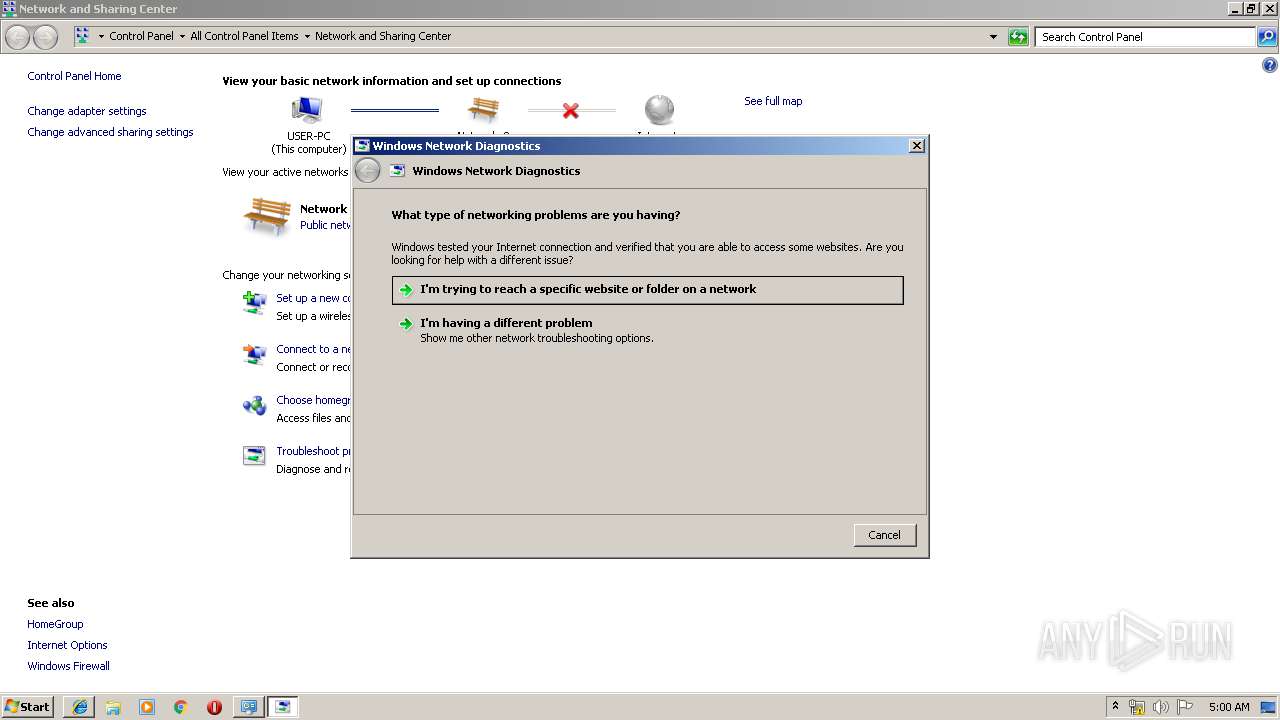Click the Connect to a network icon

[255, 354]
